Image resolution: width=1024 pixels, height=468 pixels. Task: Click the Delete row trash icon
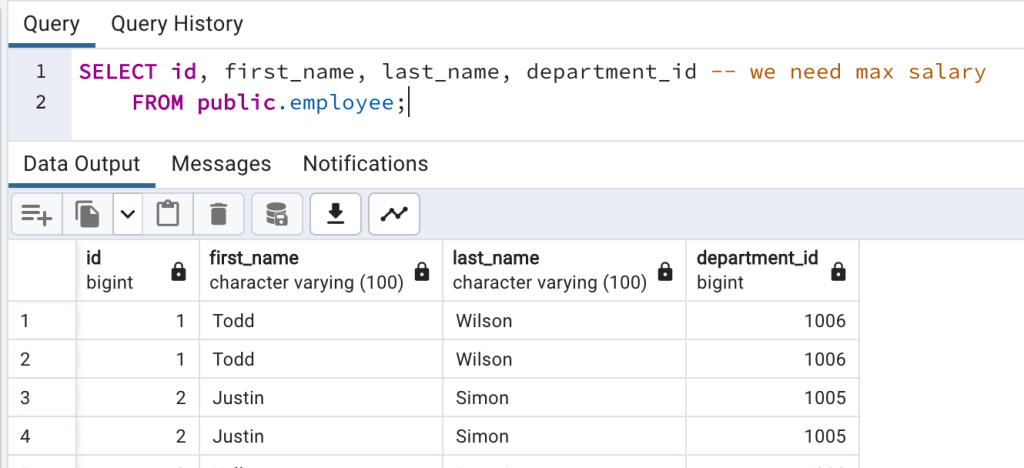click(x=218, y=213)
